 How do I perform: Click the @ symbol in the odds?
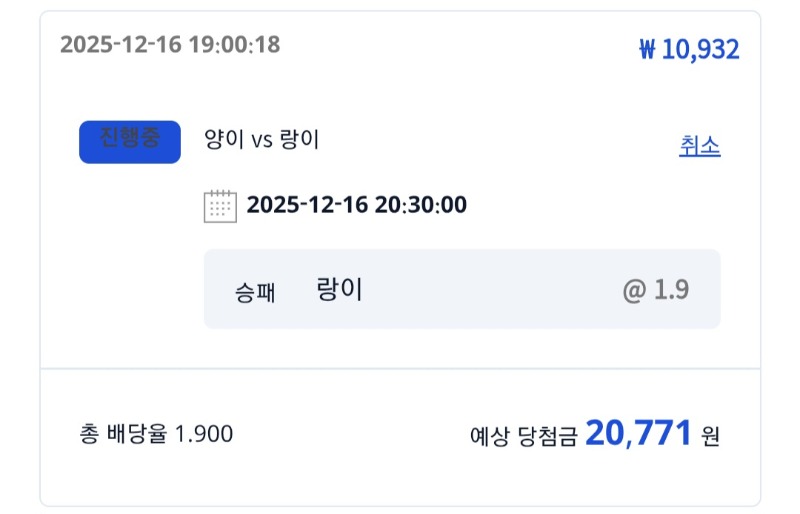click(634, 290)
